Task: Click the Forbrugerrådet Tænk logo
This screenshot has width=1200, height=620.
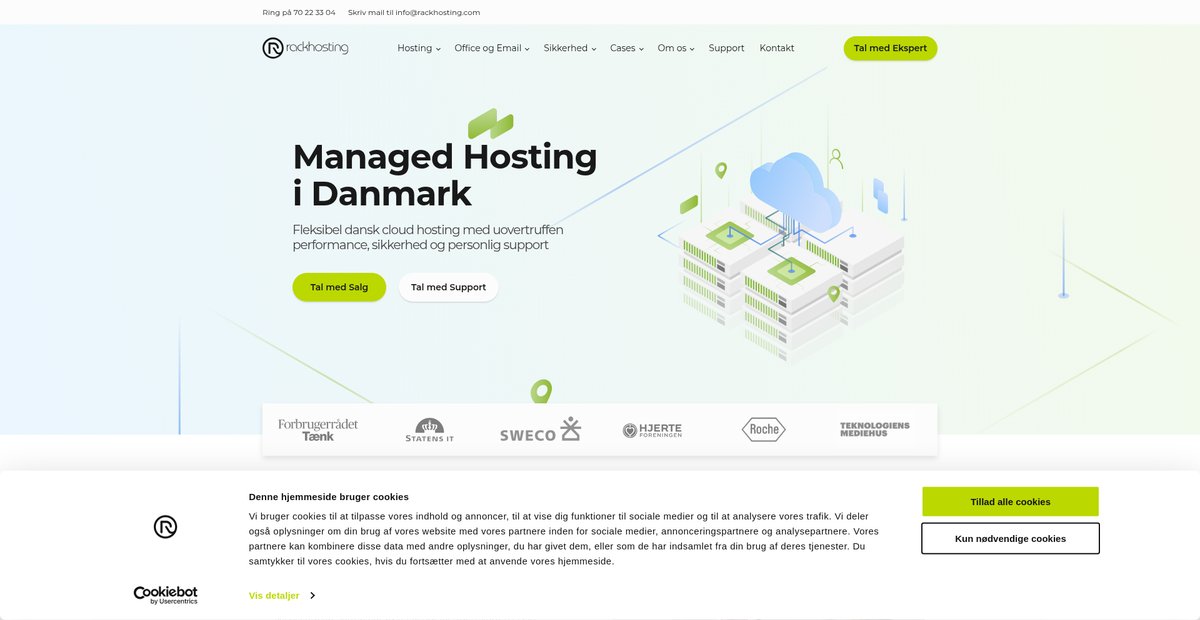Action: 318,430
